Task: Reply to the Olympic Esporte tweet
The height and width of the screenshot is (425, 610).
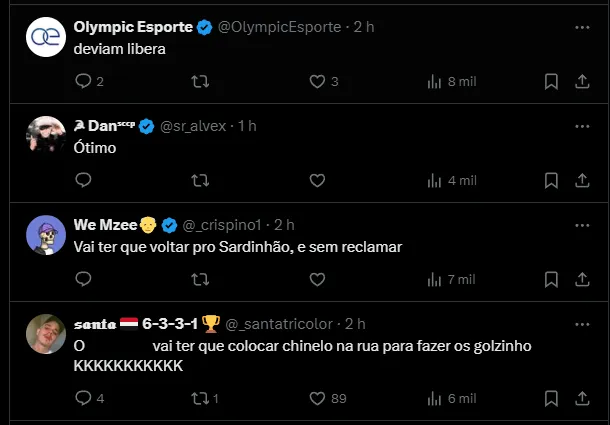Action: (x=84, y=82)
